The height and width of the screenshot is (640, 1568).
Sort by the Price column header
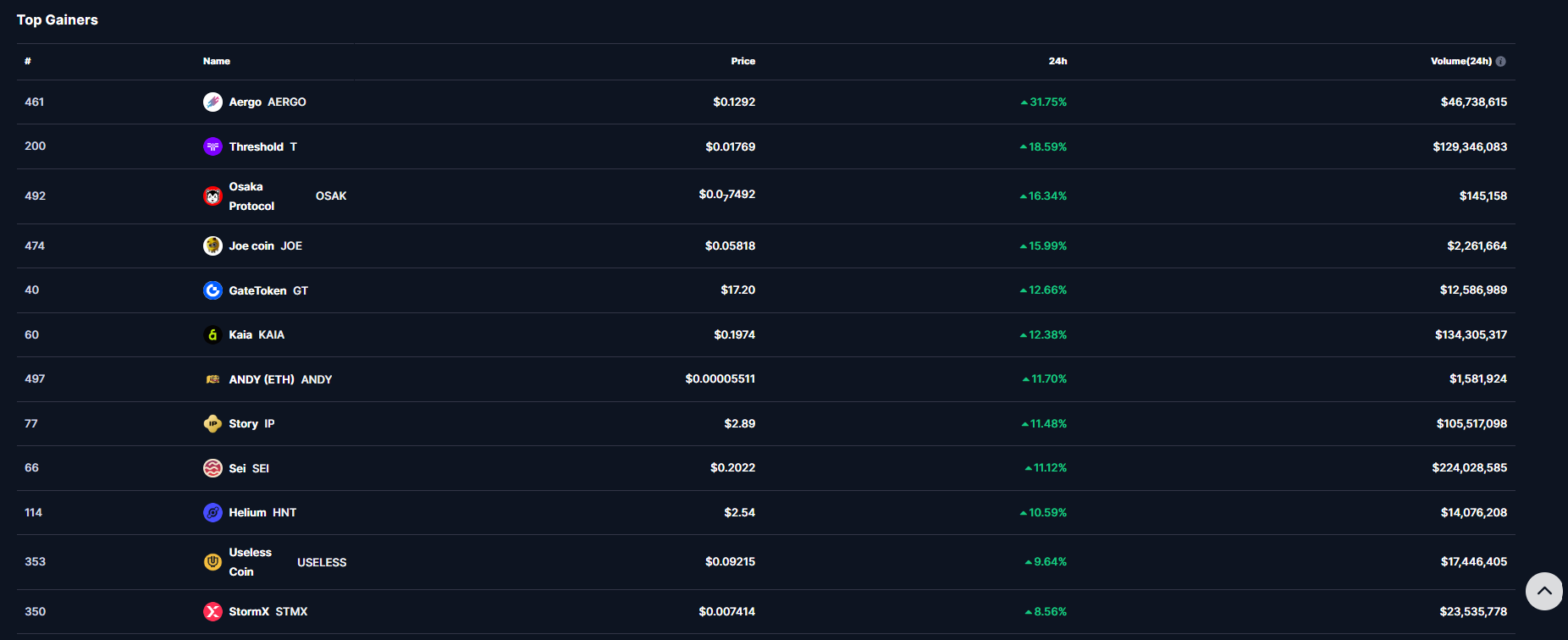(743, 62)
